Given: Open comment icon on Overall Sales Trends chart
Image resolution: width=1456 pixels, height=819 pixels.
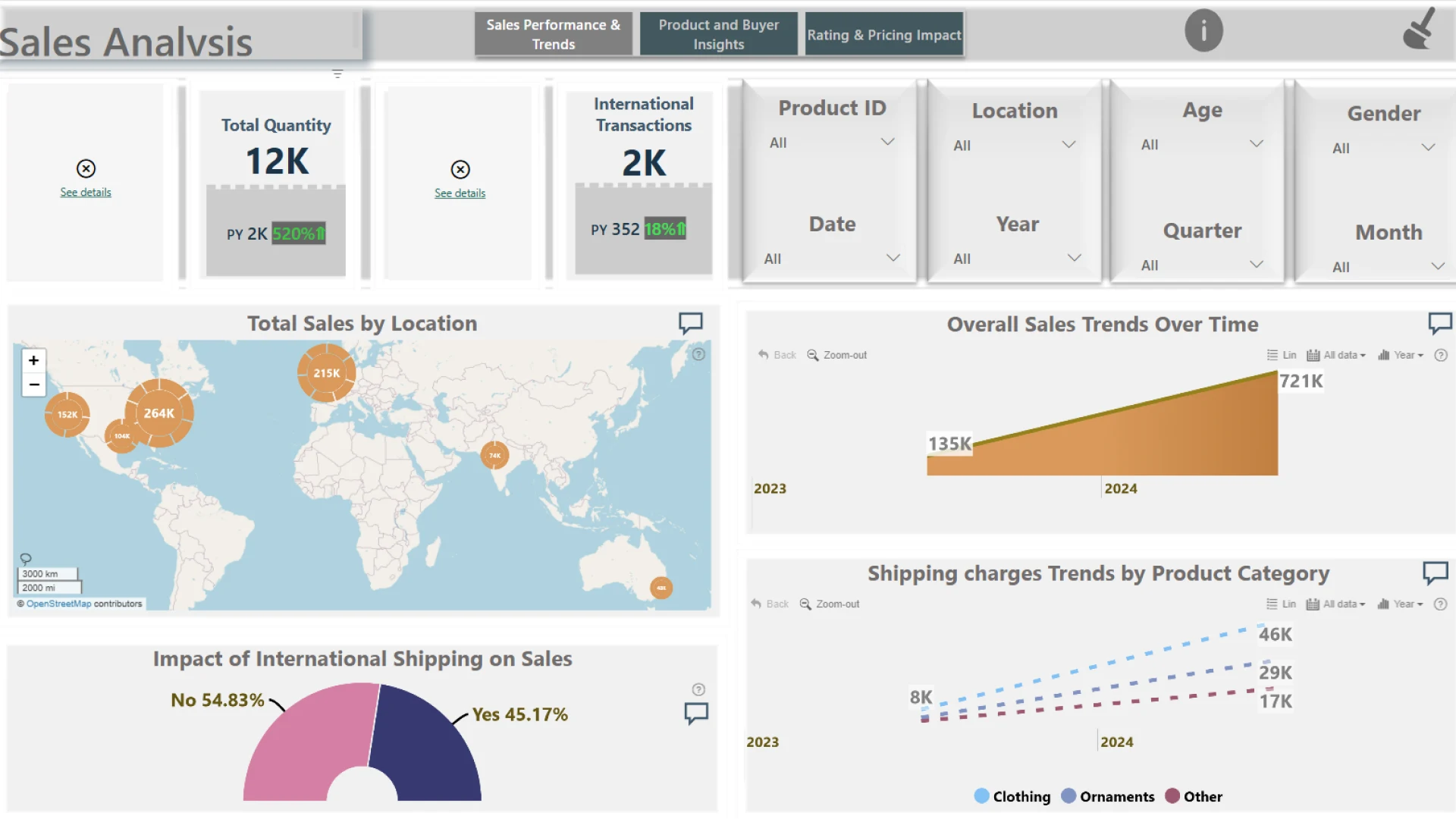Looking at the screenshot, I should [1440, 323].
